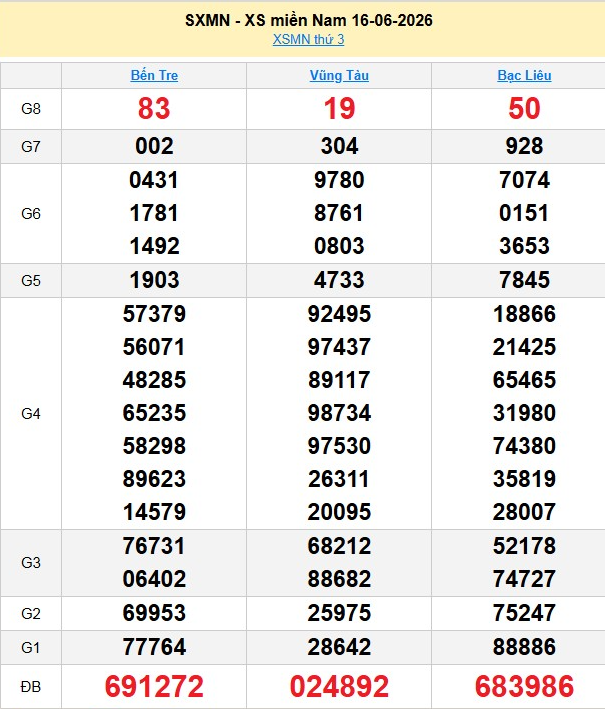
Task: Select G6 number 3653
Action: pos(525,246)
